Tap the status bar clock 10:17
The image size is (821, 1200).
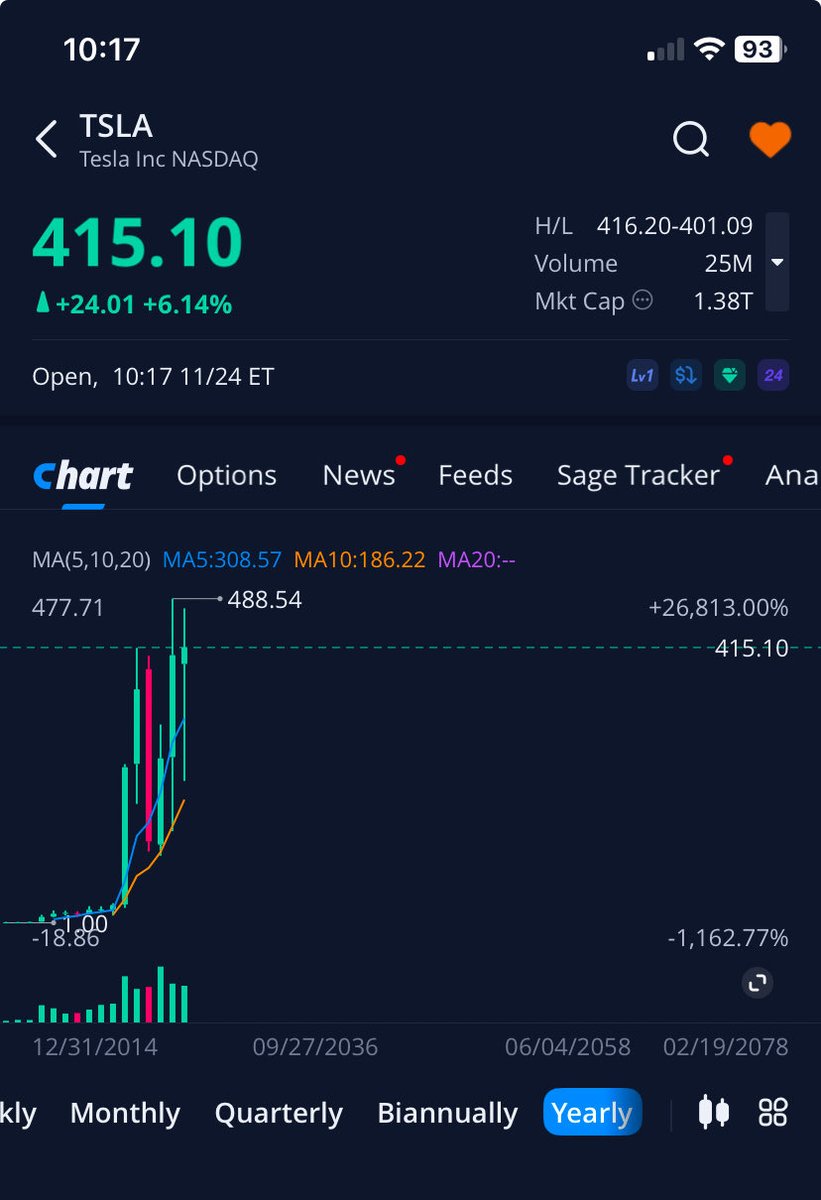click(102, 49)
